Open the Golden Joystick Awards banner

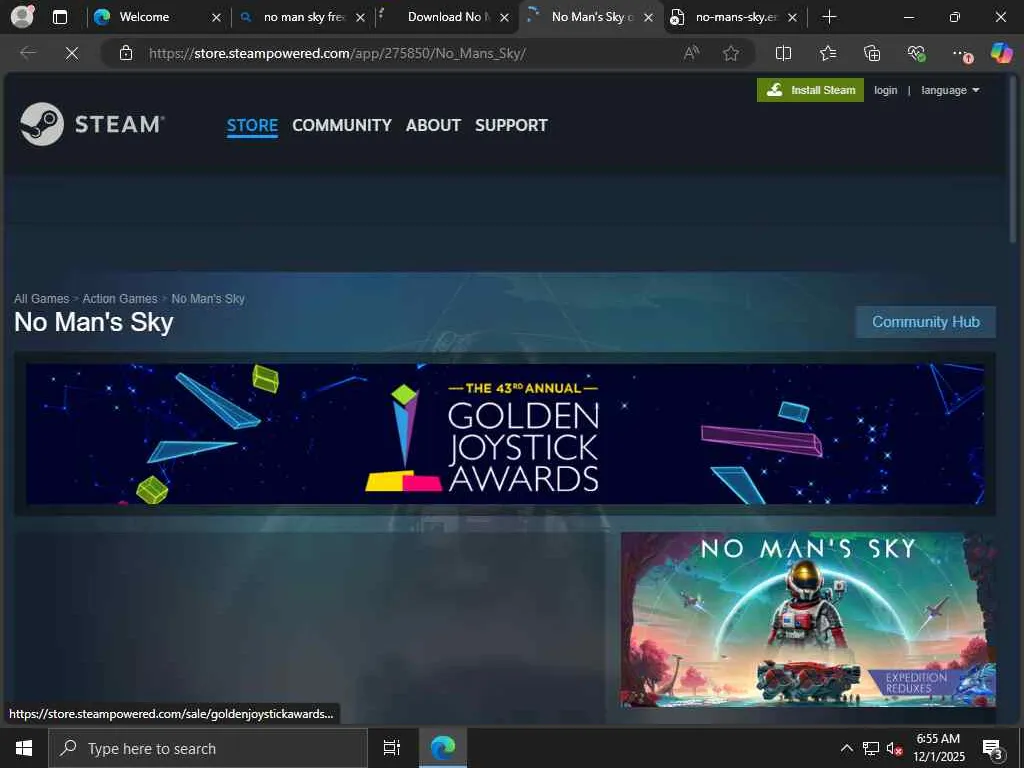pos(505,434)
